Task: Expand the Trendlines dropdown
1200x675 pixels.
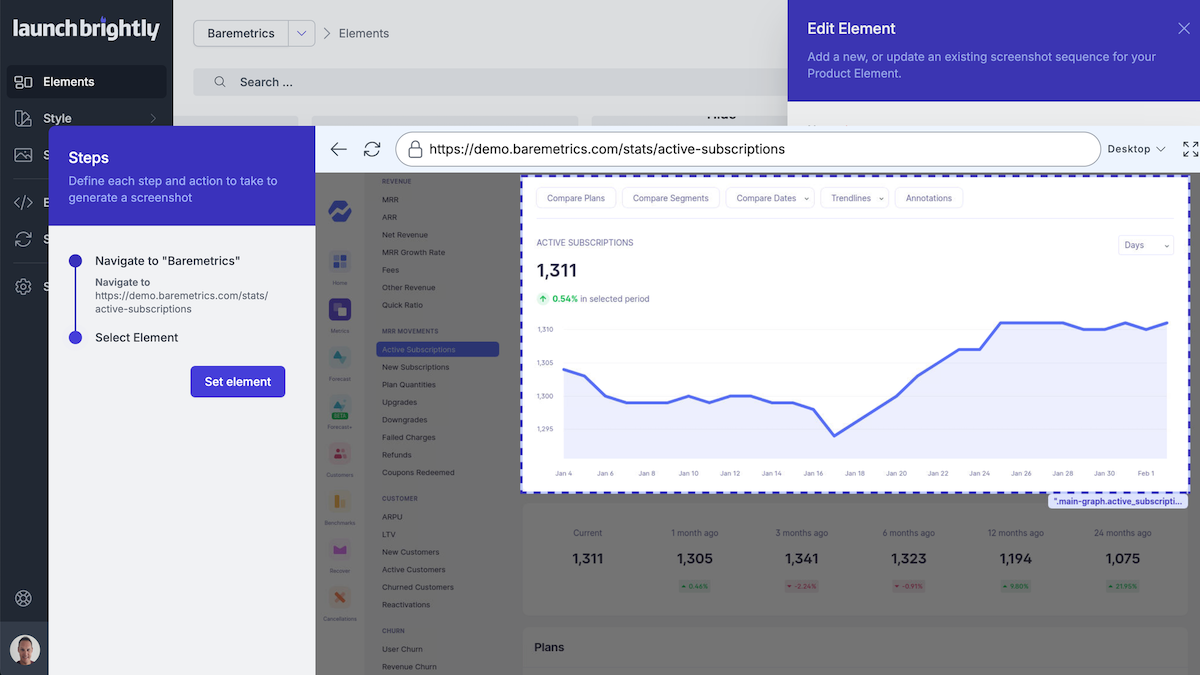Action: [x=854, y=198]
